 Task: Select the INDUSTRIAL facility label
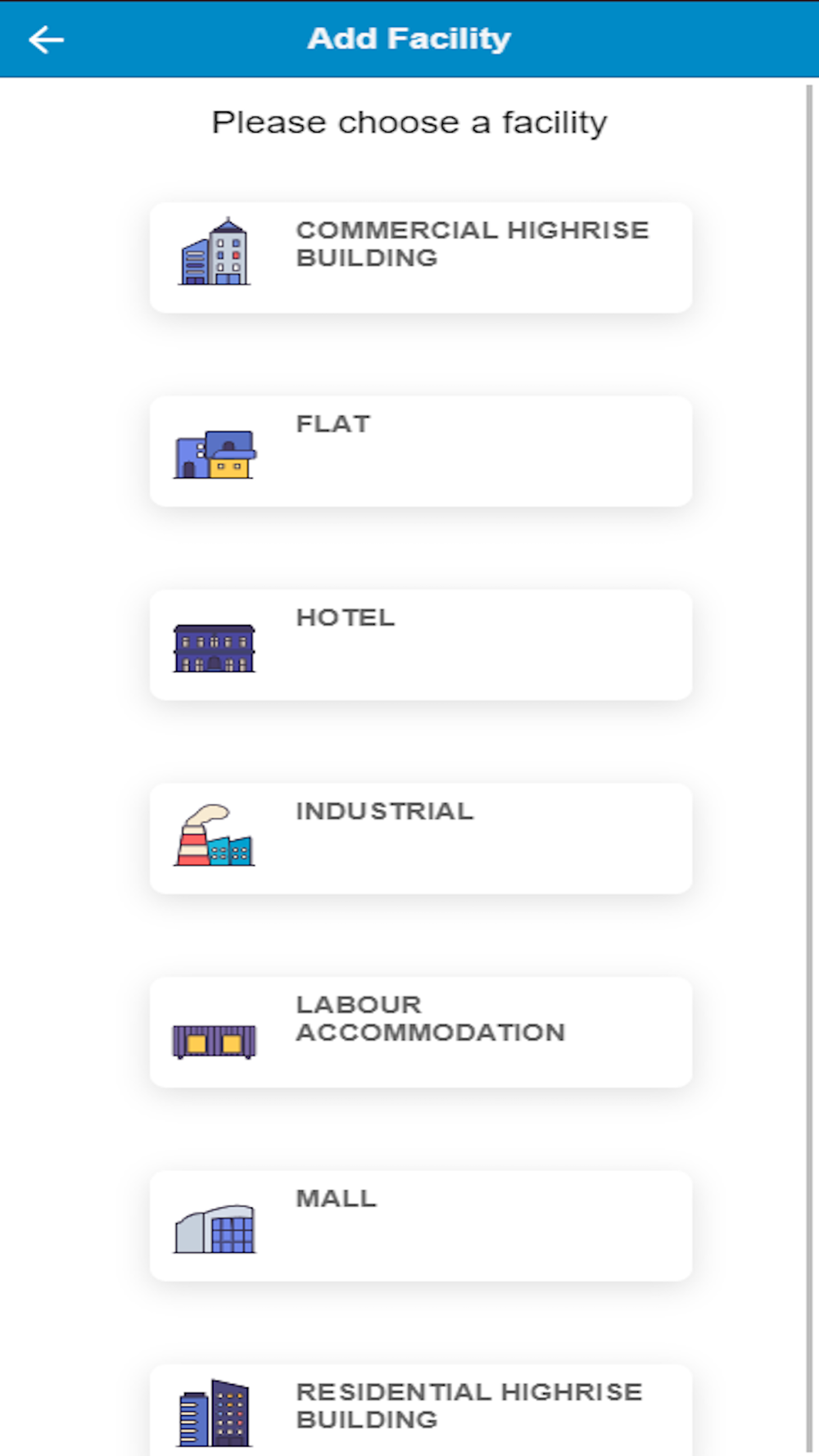385,811
